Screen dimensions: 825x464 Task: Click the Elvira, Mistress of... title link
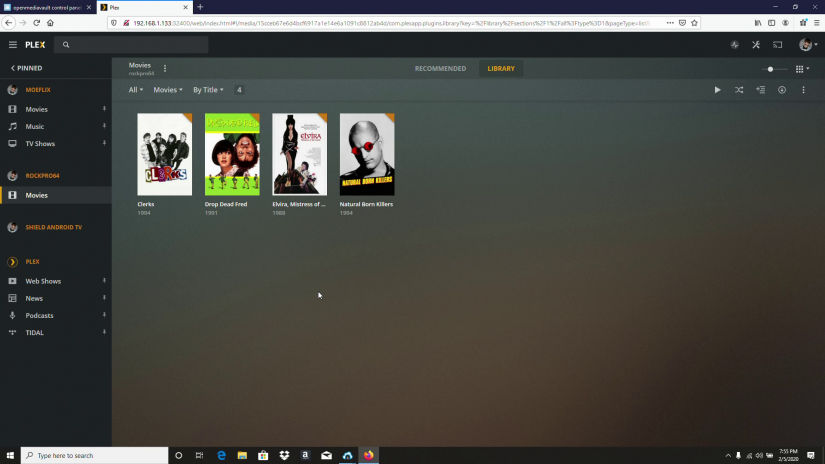pyautogui.click(x=299, y=204)
